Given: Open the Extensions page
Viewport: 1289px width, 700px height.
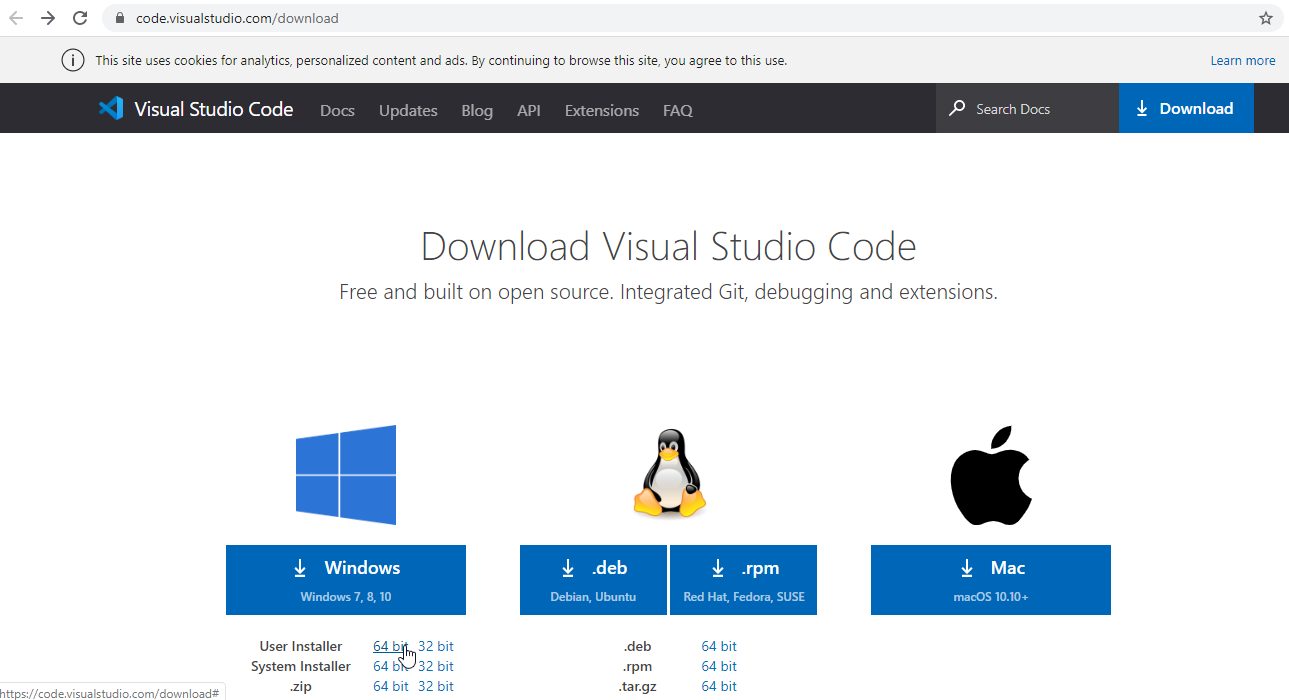Looking at the screenshot, I should pos(602,110).
